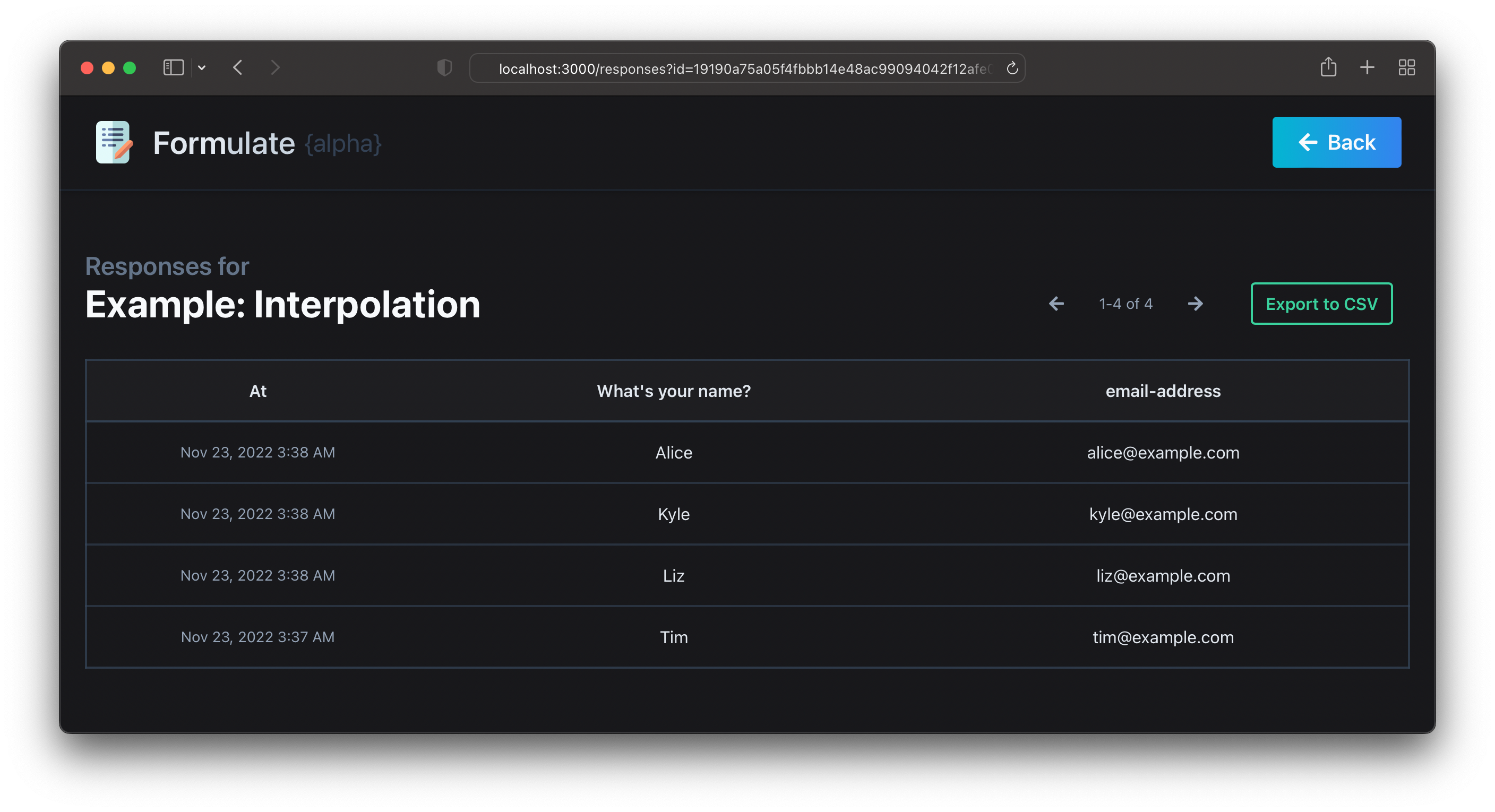
Task: Open a new tab with plus icon
Action: click(1367, 67)
